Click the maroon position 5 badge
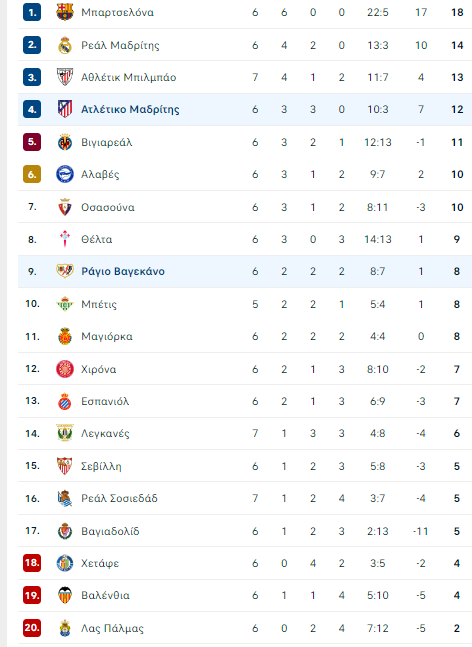Image resolution: width=472 pixels, height=647 pixels. pos(32,142)
